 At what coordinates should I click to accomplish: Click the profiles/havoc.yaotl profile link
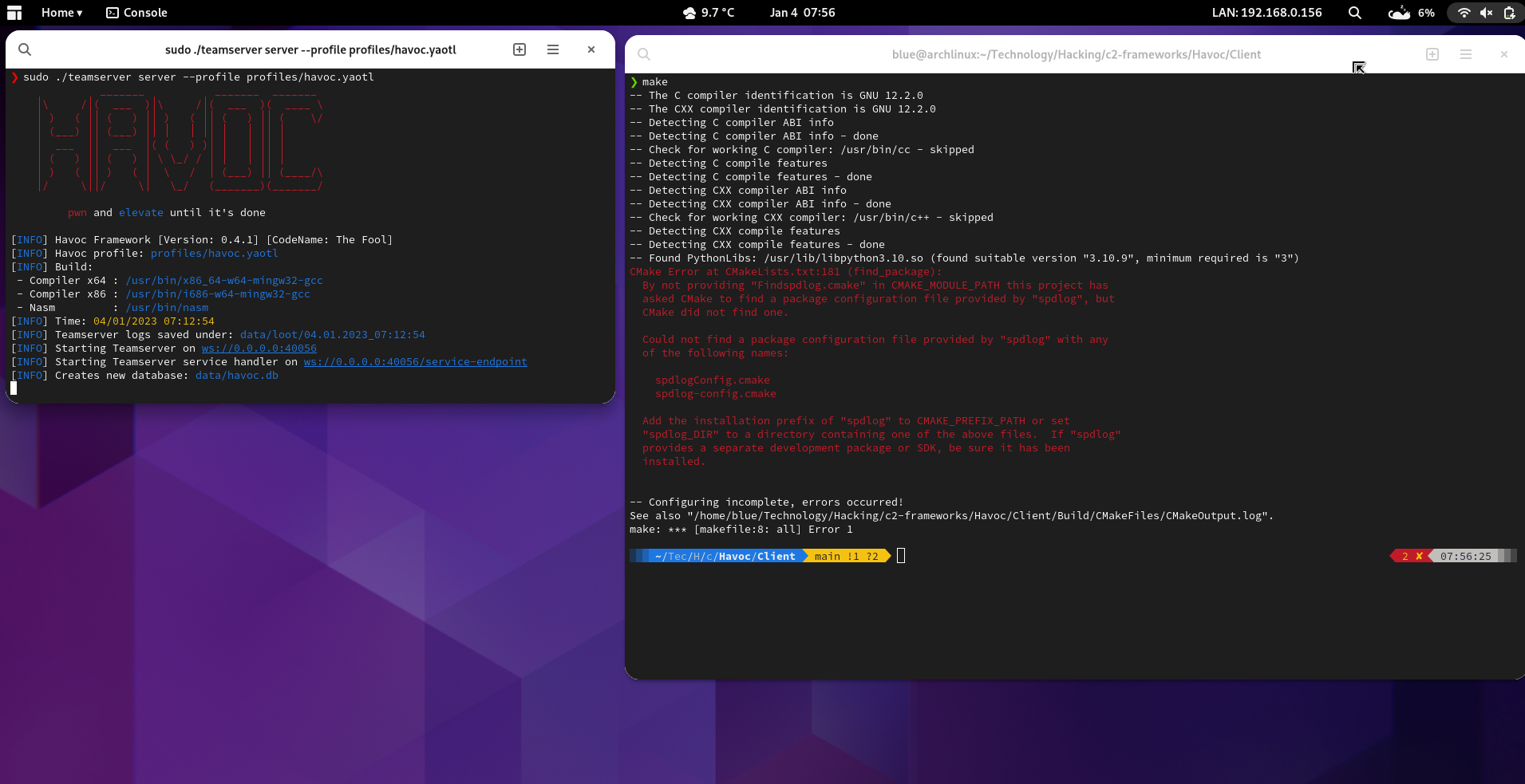click(x=213, y=253)
